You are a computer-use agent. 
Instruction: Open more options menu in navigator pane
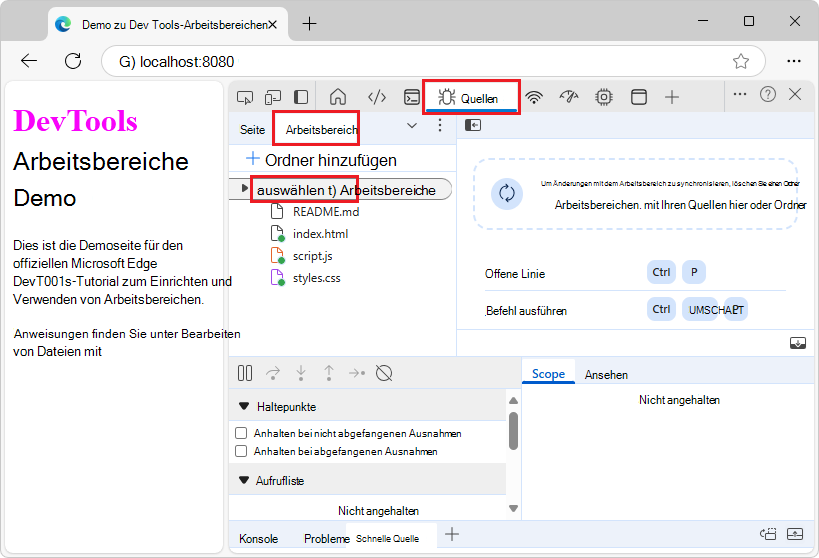point(440,125)
